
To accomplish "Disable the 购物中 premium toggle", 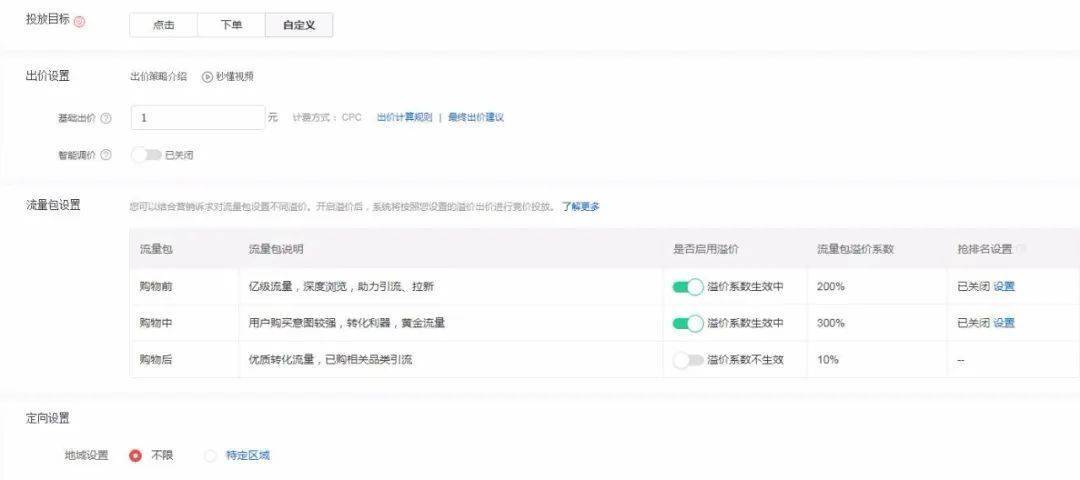I will pyautogui.click(x=687, y=323).
